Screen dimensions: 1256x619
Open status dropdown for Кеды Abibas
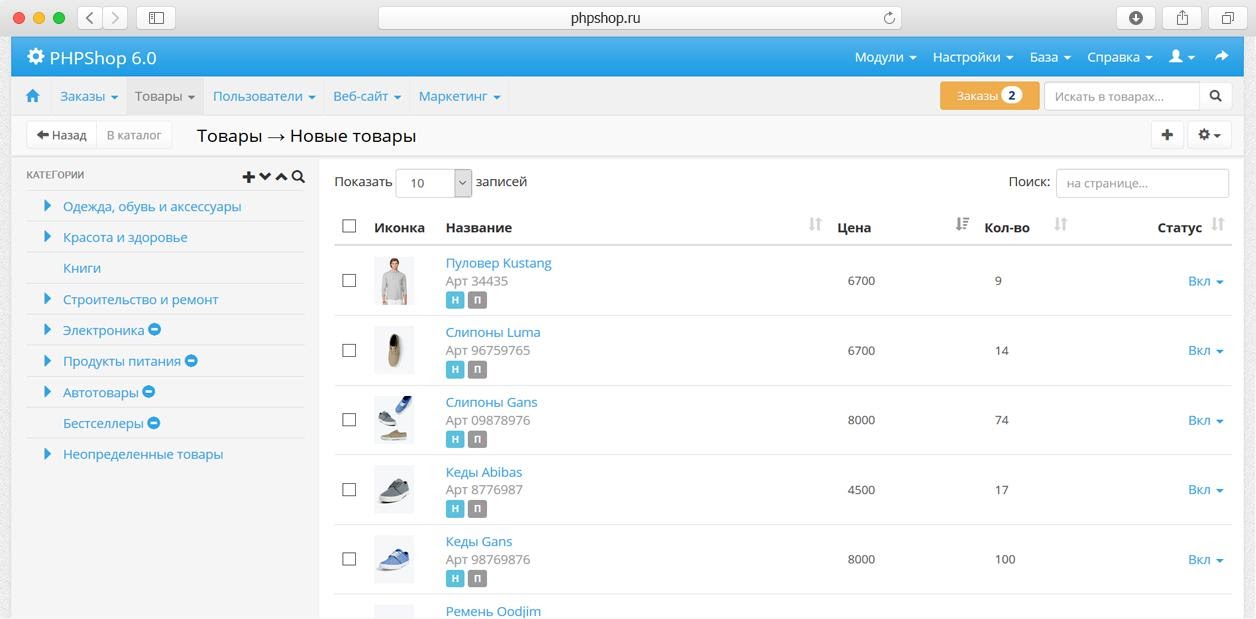click(x=1205, y=490)
